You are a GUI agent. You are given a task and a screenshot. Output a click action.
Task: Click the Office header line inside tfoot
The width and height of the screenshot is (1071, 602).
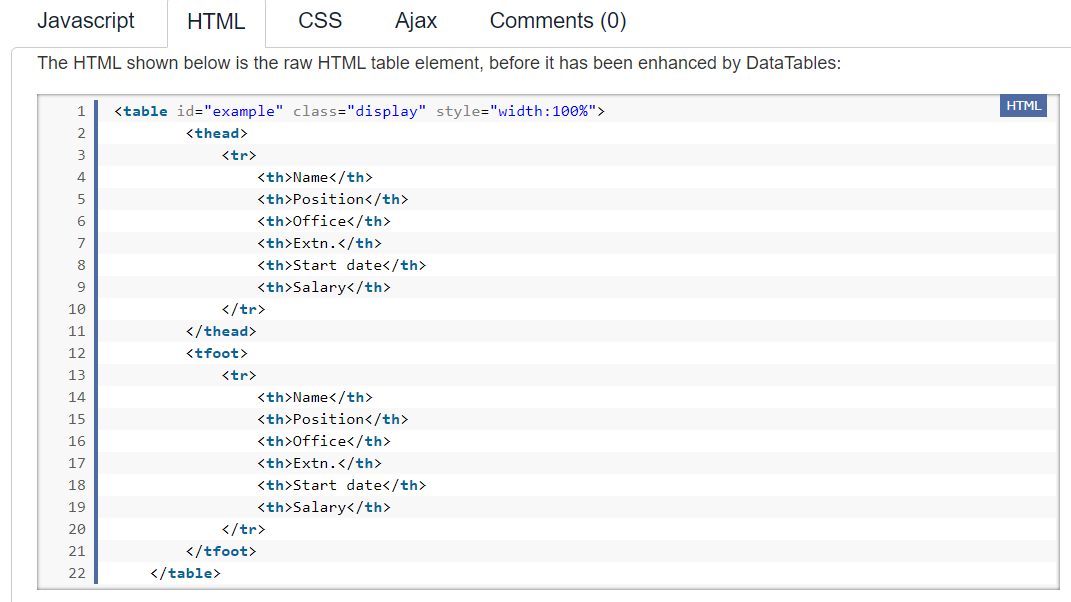pos(323,441)
